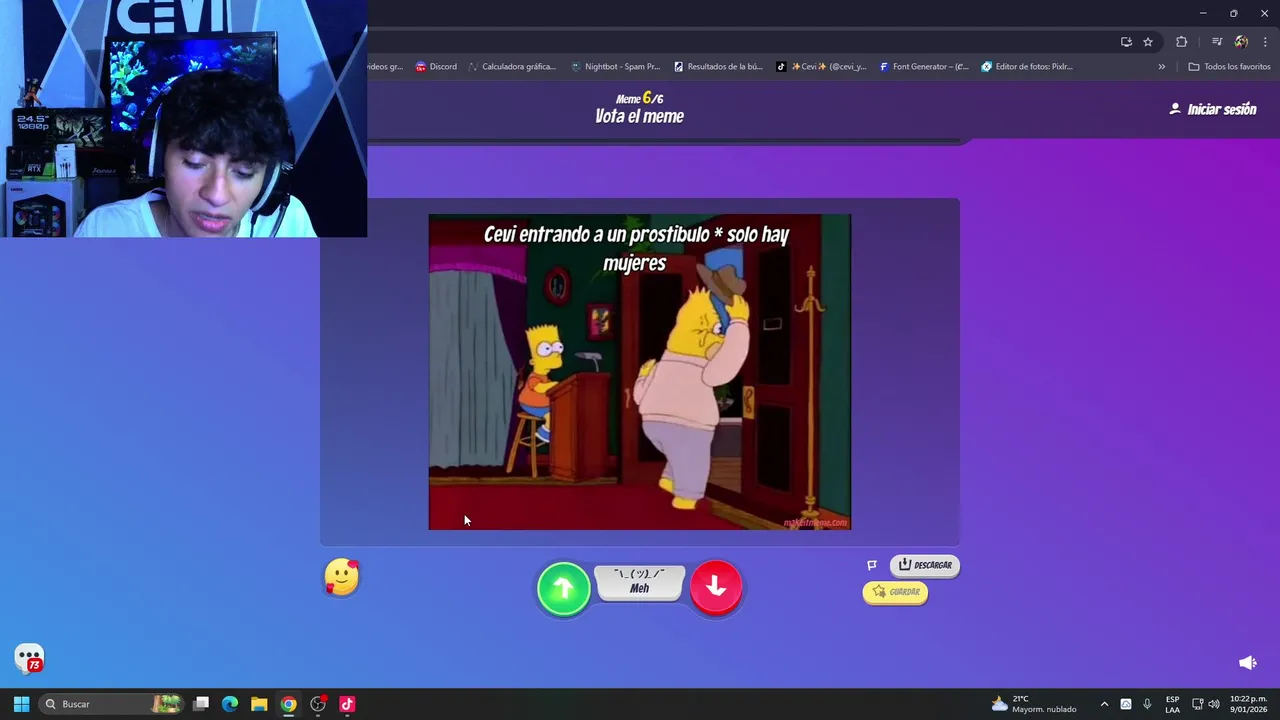Open Calculadora gráfica bookmark
The height and width of the screenshot is (720, 1280).
[512, 67]
